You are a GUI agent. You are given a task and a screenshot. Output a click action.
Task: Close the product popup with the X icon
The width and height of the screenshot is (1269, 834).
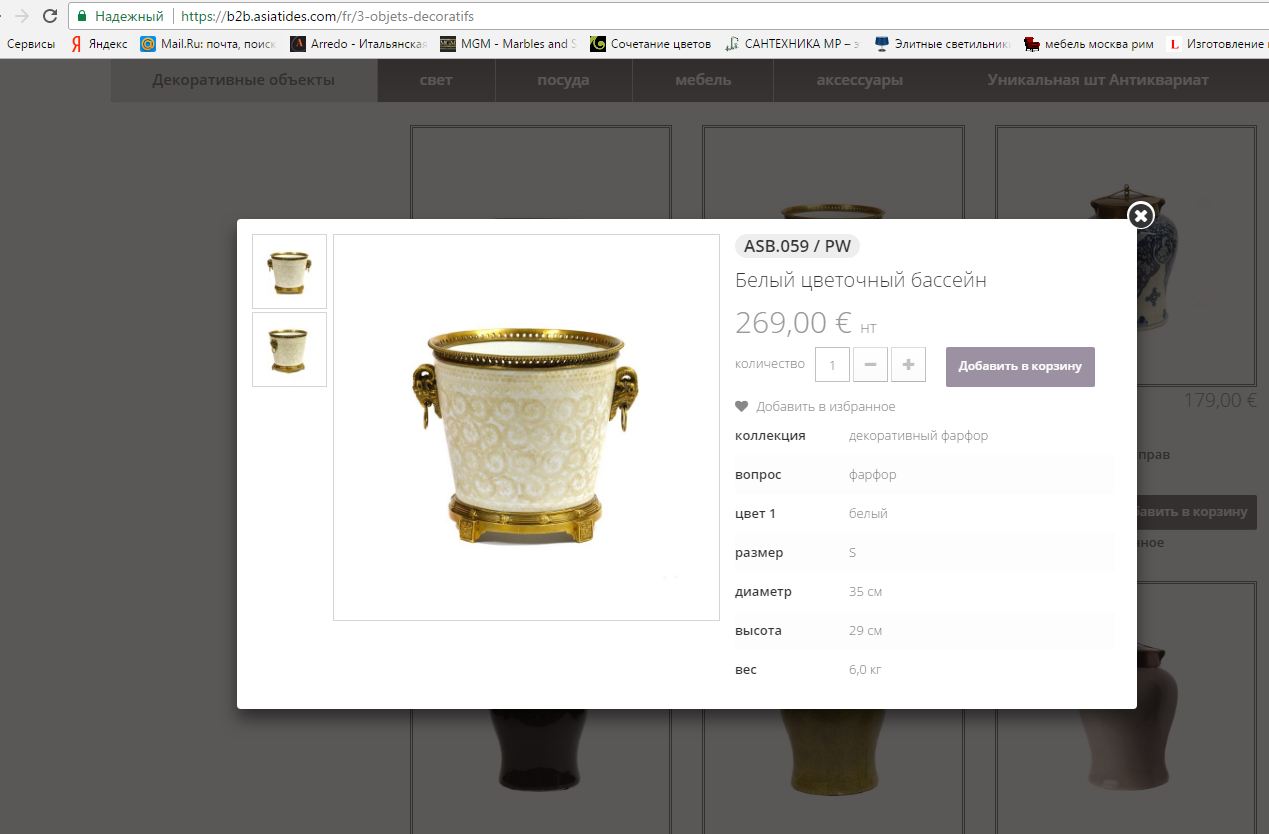pyautogui.click(x=1141, y=215)
